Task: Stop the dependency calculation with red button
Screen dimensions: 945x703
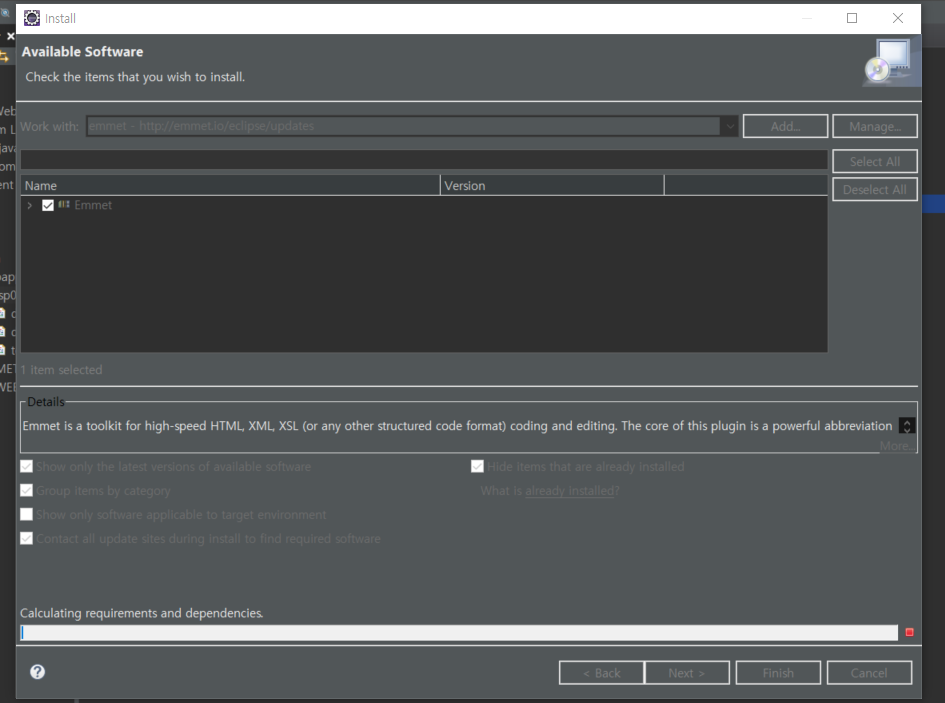Action: [909, 632]
